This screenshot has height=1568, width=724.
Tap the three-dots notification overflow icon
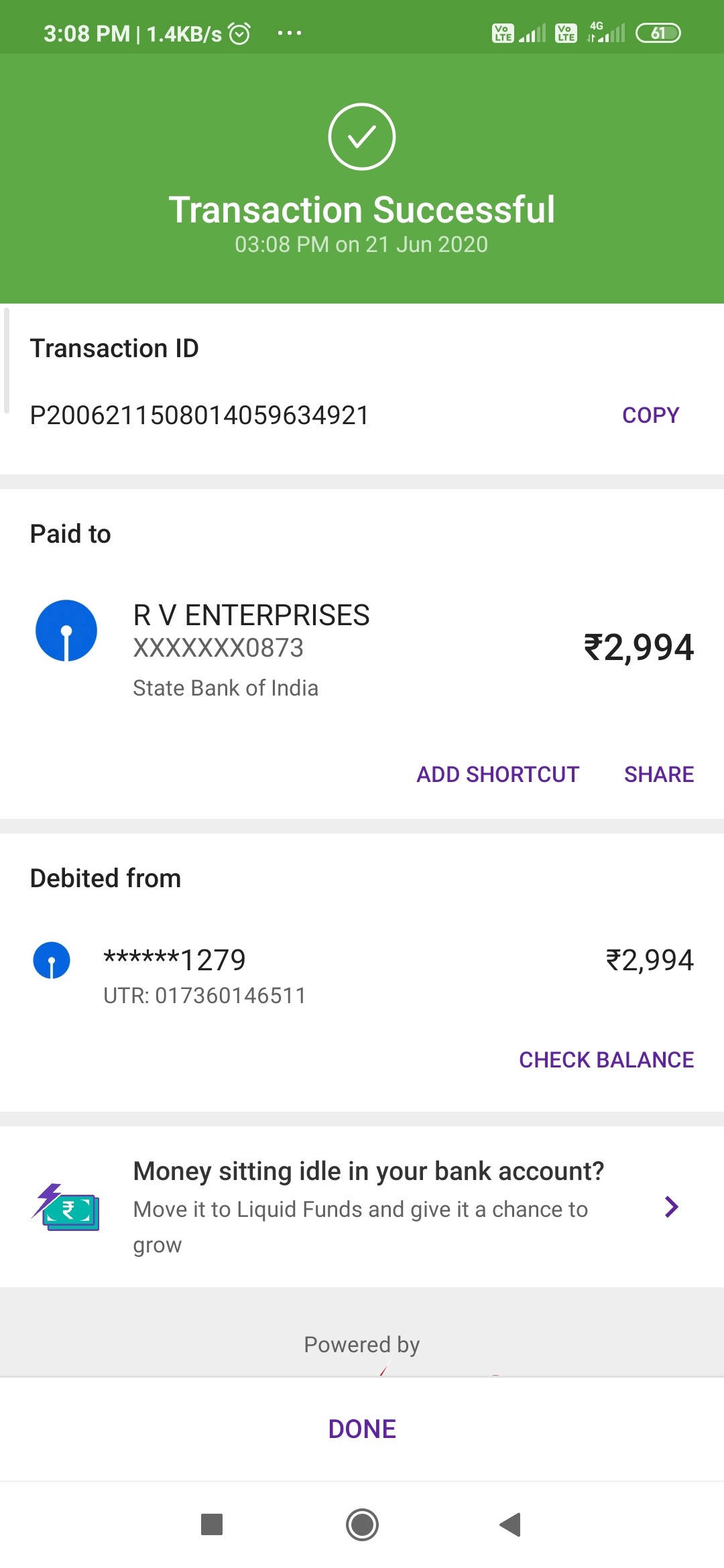290,33
